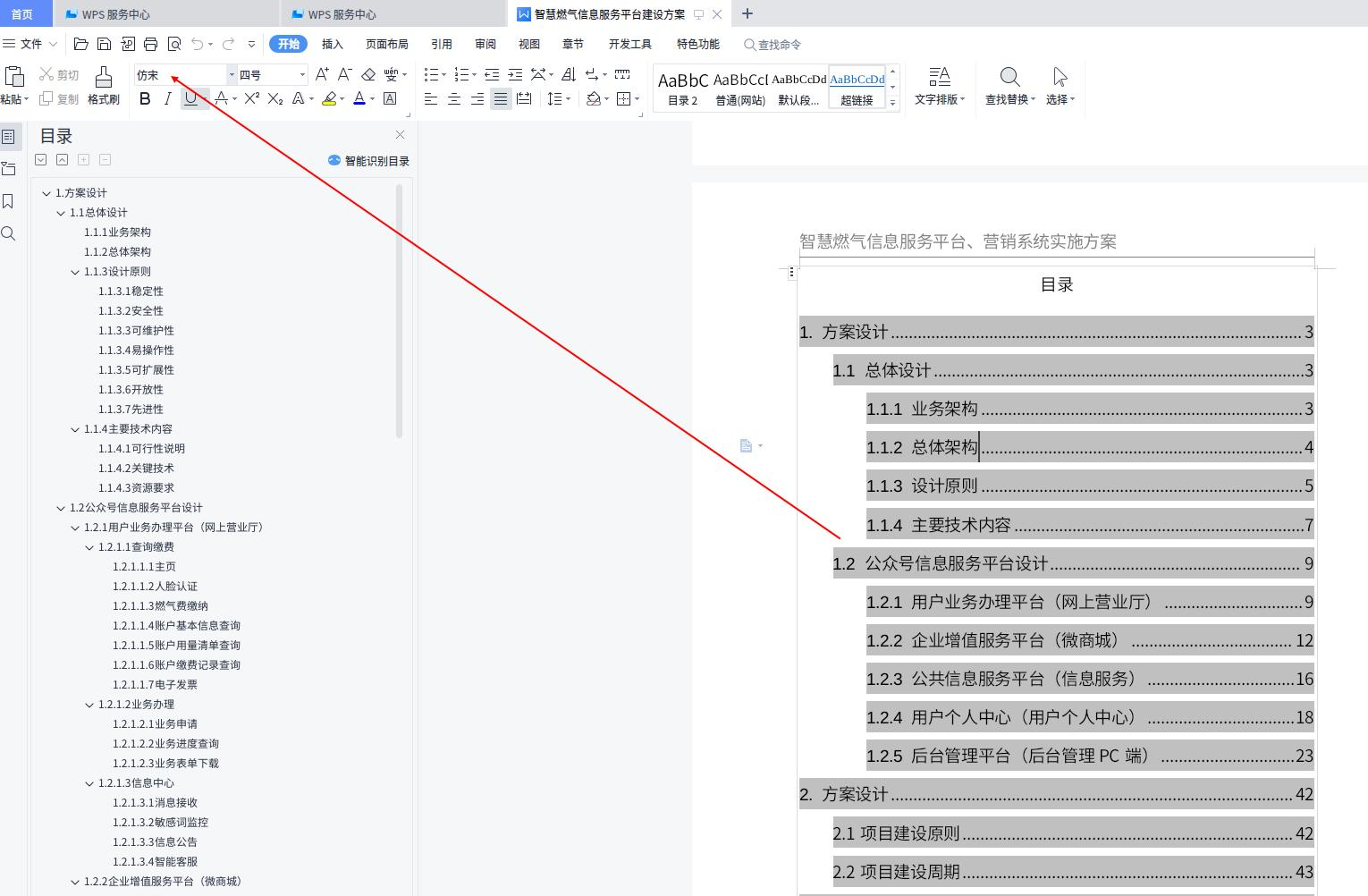
Task: Apply superscript formatting
Action: [x=252, y=98]
